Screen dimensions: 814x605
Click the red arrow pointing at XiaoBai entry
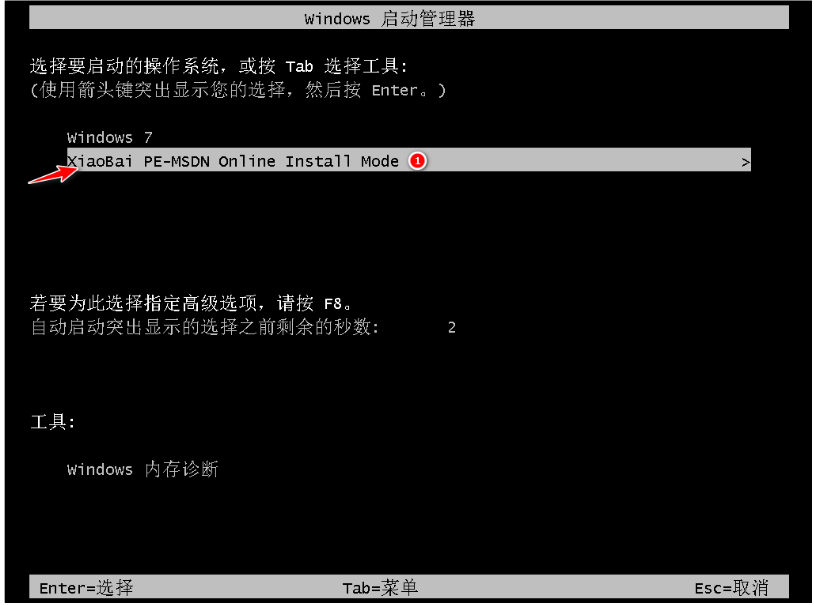53,174
